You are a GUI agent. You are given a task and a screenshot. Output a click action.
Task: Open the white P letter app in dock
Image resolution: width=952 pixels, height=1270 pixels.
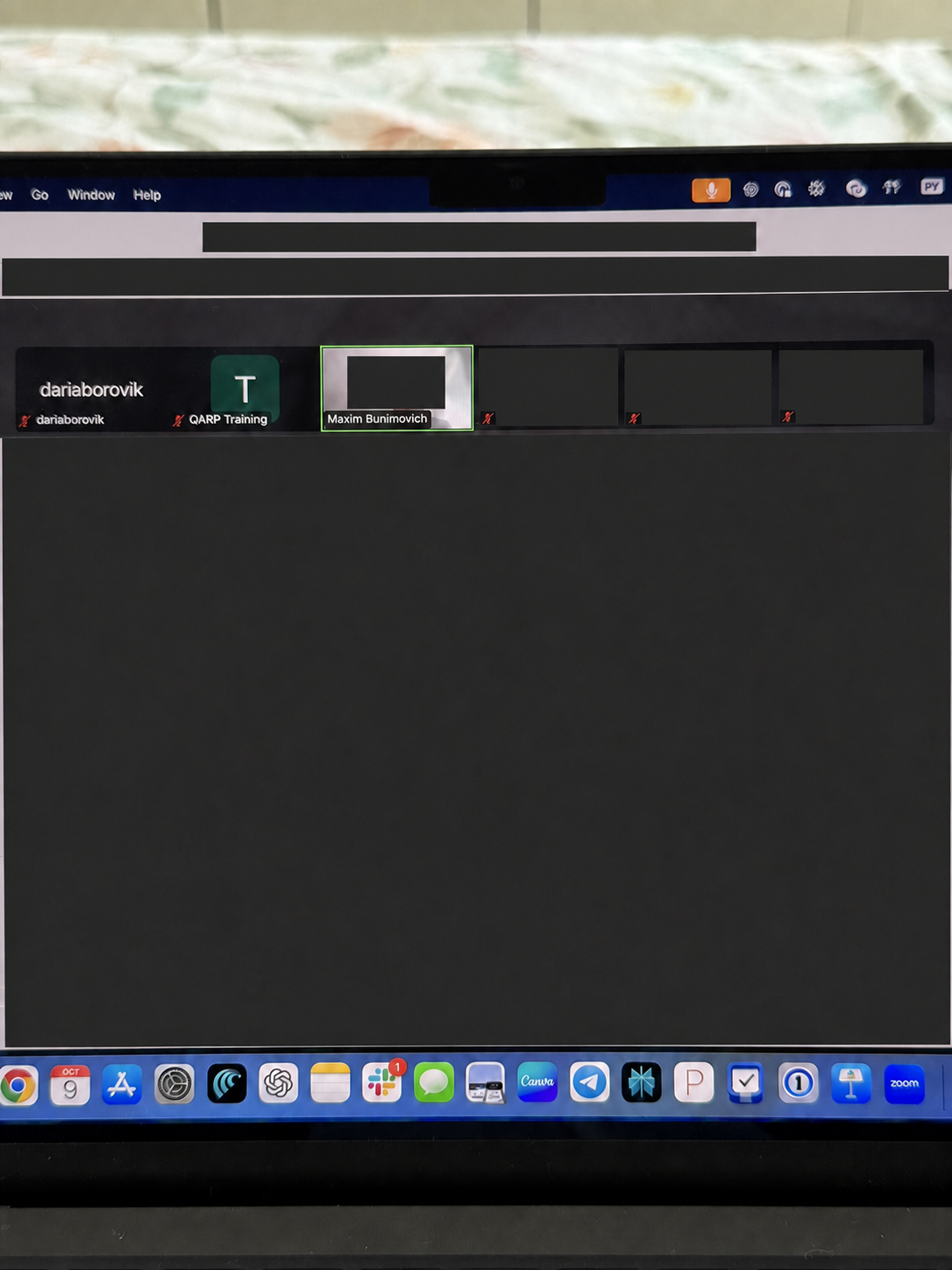point(693,1082)
